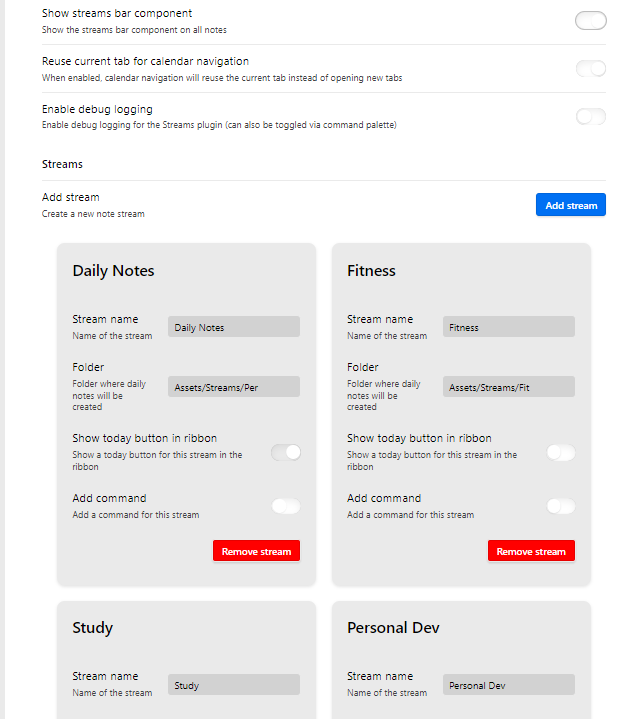Viewport: 625px width, 719px height.
Task: Select 'Enable debug logging' setting label
Action: click(97, 109)
